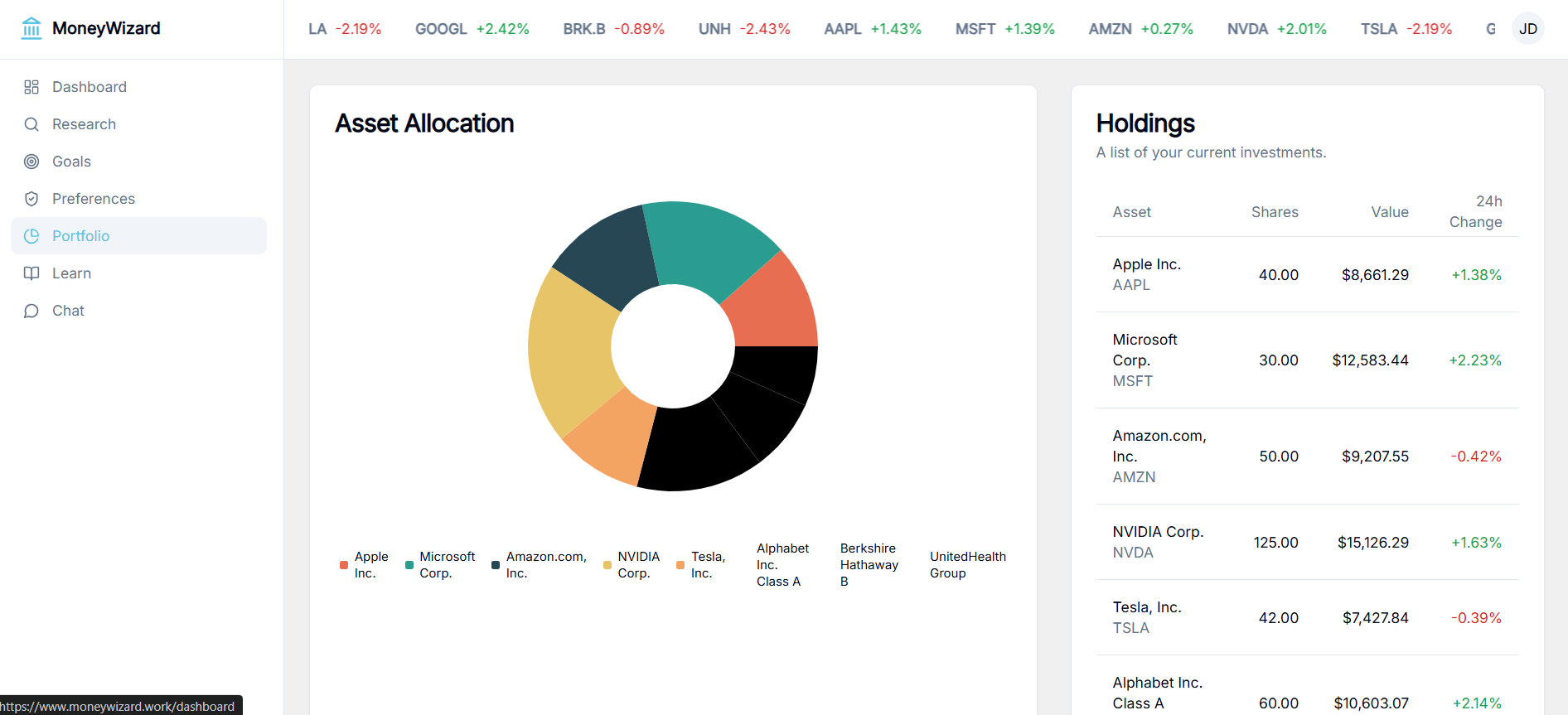Image resolution: width=1568 pixels, height=715 pixels.
Task: Open the Learn section
Action: point(138,273)
